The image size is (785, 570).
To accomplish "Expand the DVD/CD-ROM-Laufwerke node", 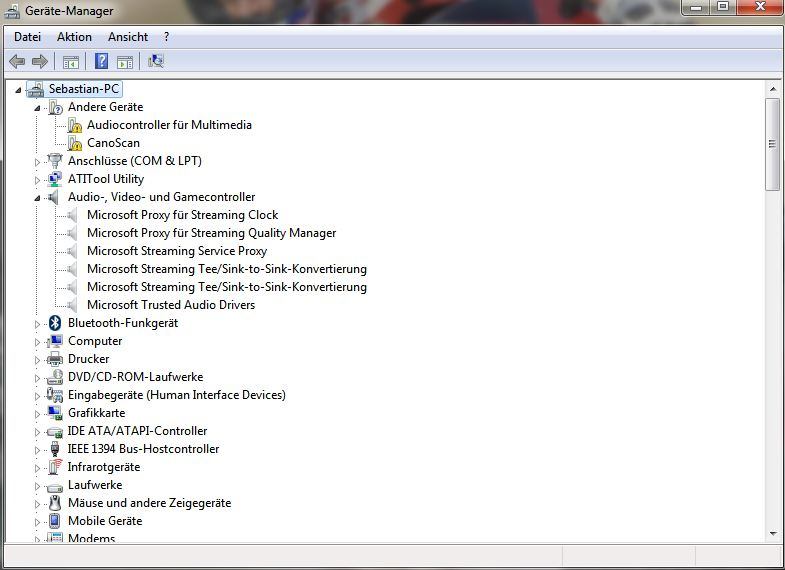I will [x=37, y=378].
